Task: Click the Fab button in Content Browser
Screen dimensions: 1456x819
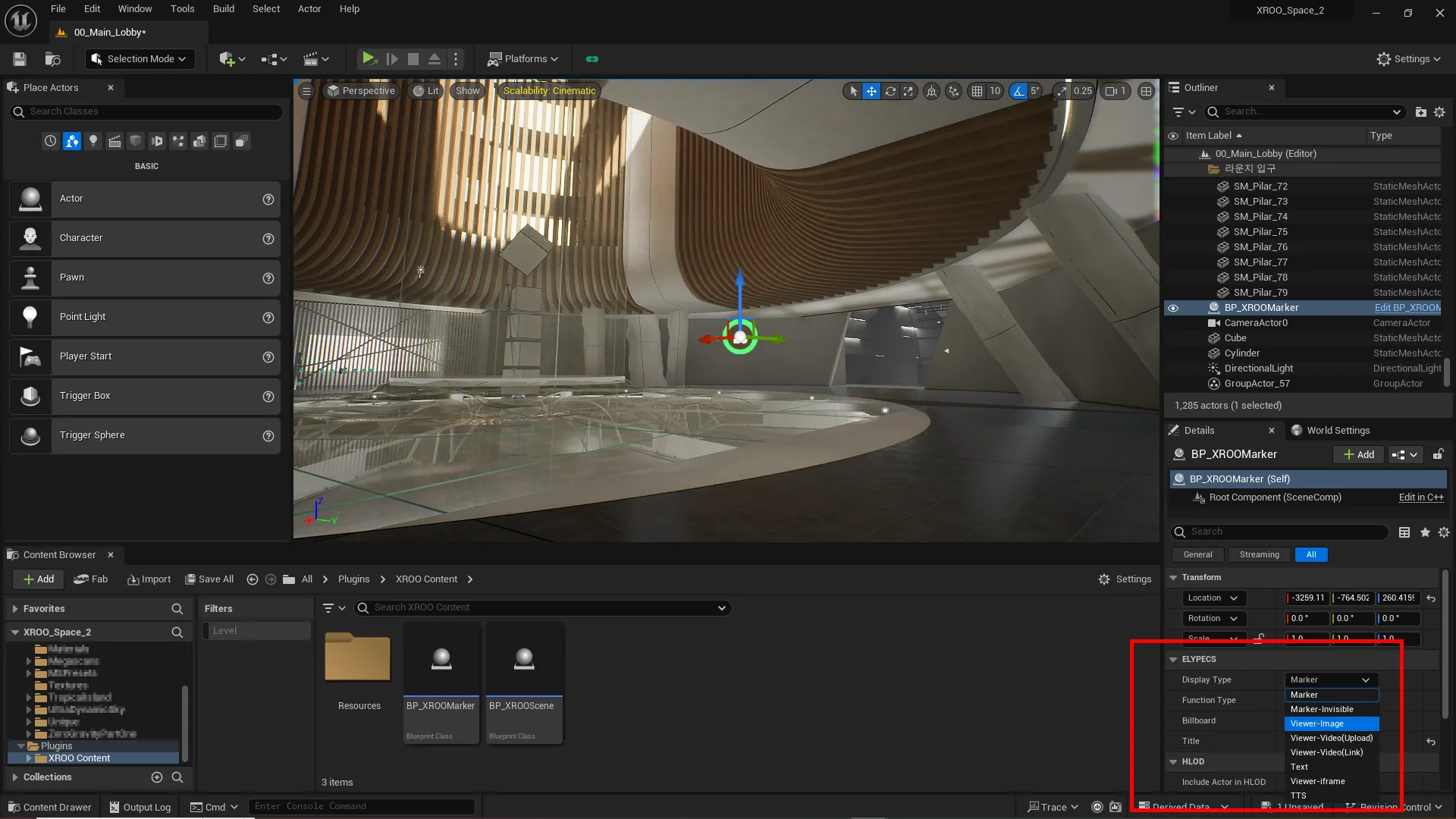Action: (91, 579)
